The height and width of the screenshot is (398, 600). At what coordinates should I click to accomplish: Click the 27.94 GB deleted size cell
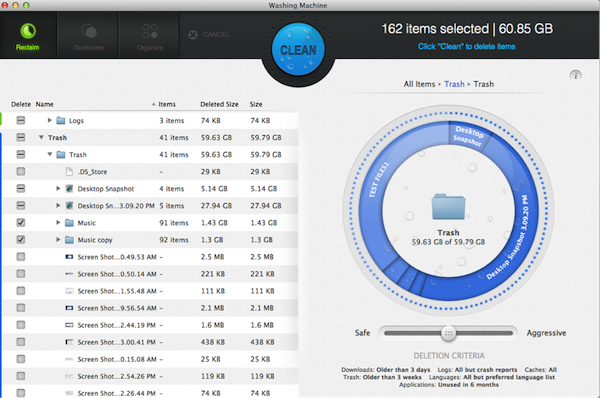click(216, 206)
